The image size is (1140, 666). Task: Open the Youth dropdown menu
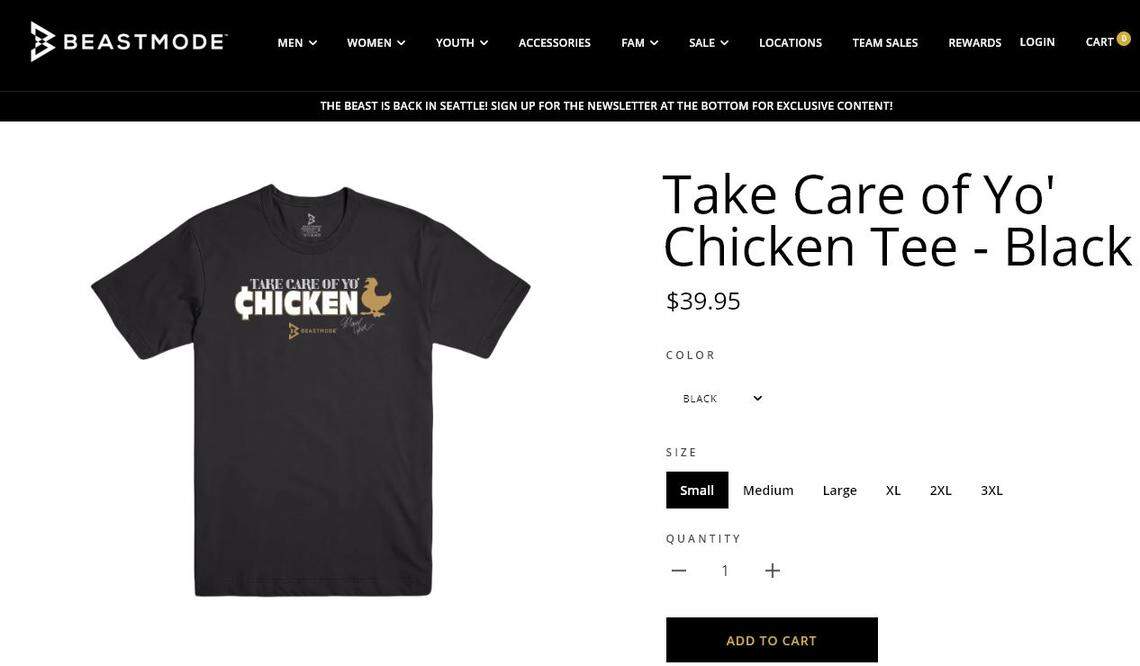[462, 42]
